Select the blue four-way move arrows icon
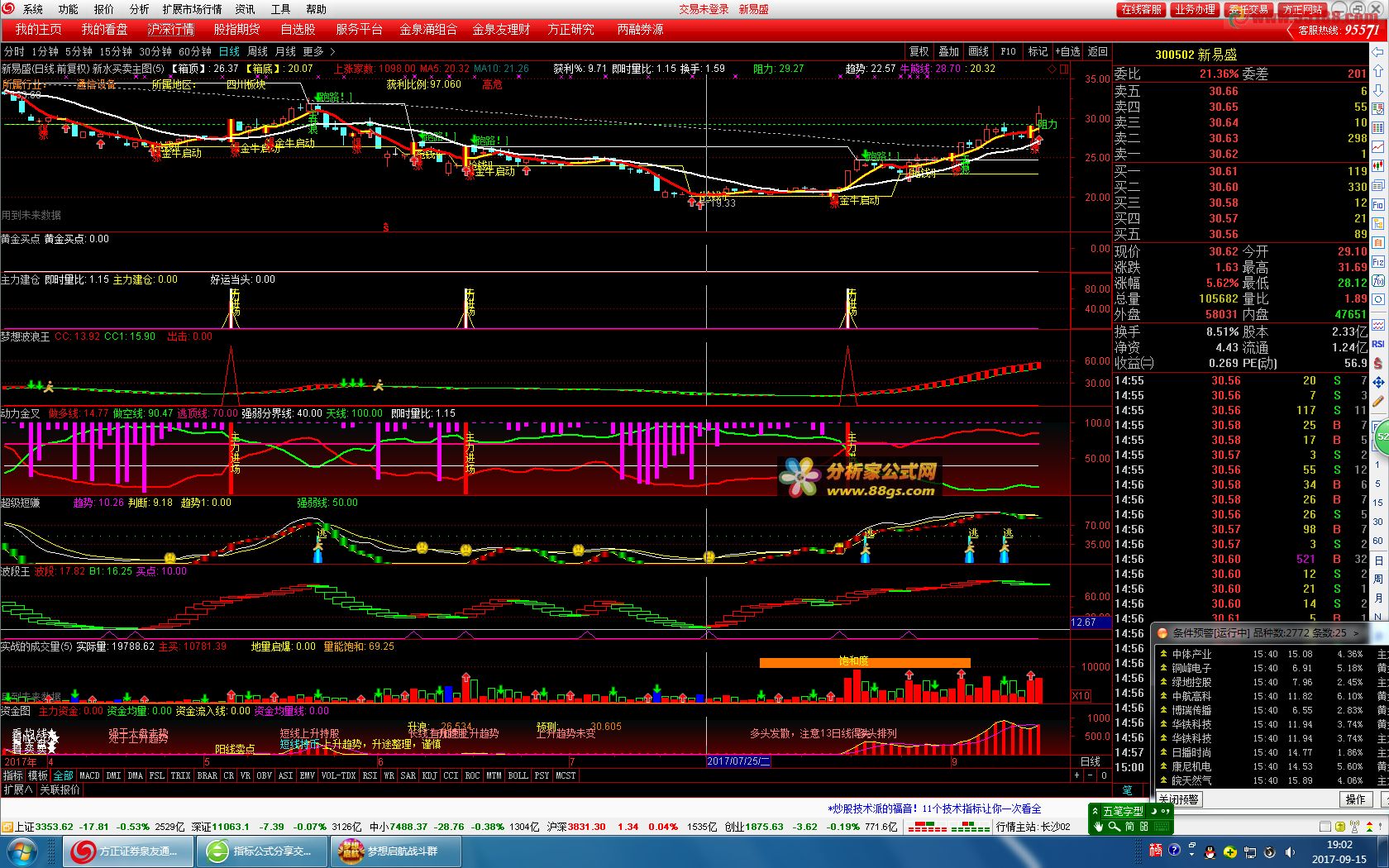The width and height of the screenshot is (1389, 868). click(1378, 383)
